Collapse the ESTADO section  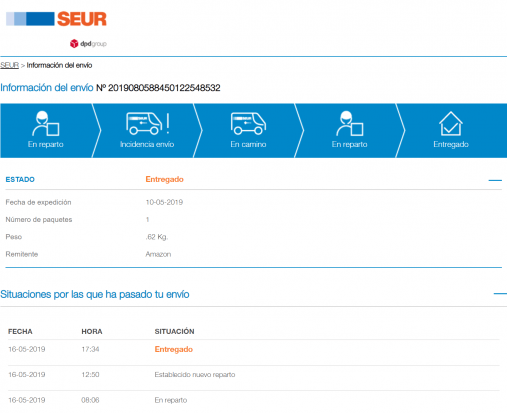[495, 180]
